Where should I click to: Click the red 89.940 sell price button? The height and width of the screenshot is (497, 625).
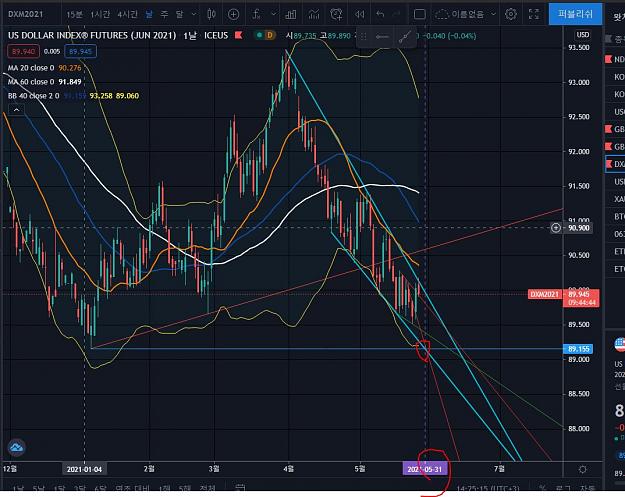coord(23,51)
